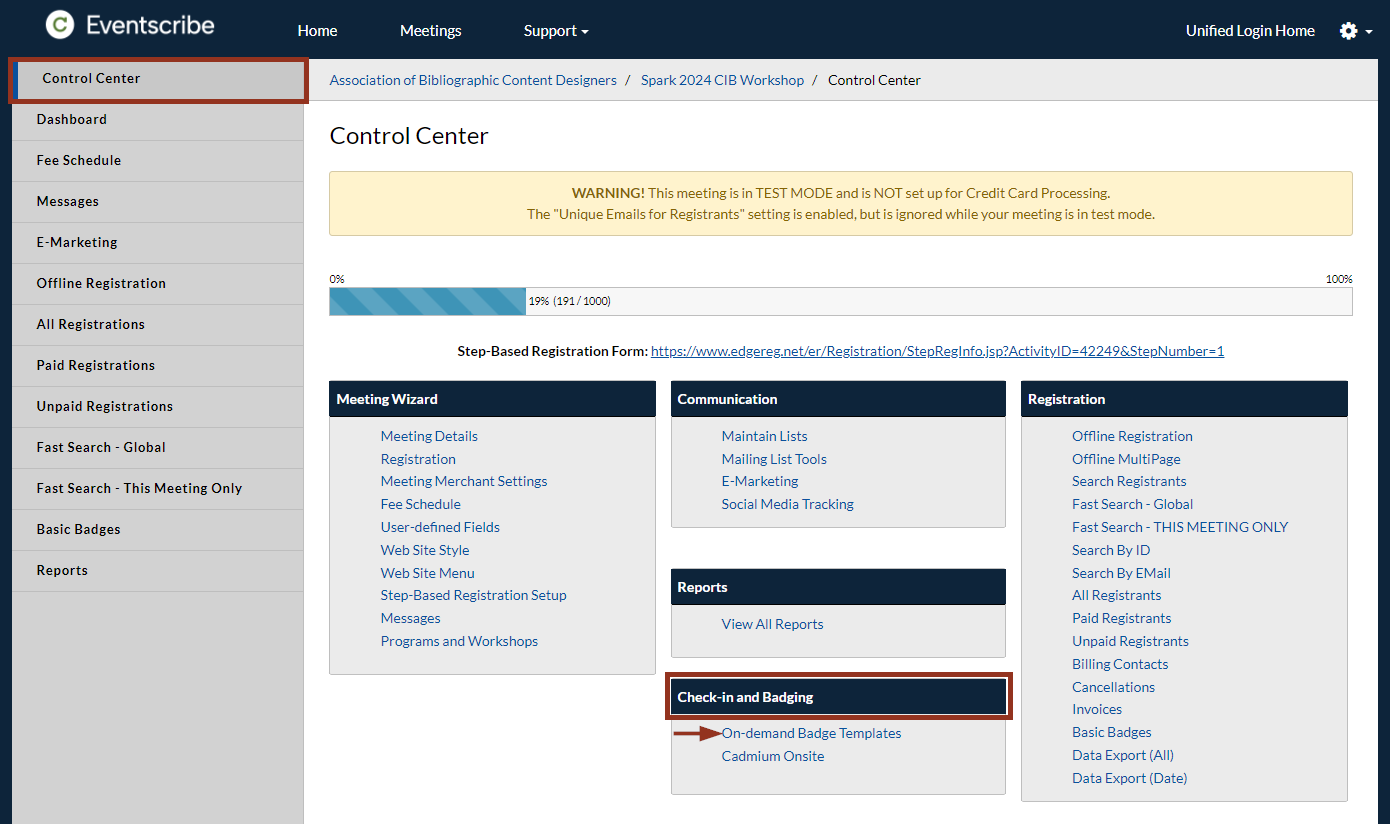Viewport: 1390px width, 824px height.
Task: Open the Step-Based Registration Form URL
Action: tap(937, 351)
